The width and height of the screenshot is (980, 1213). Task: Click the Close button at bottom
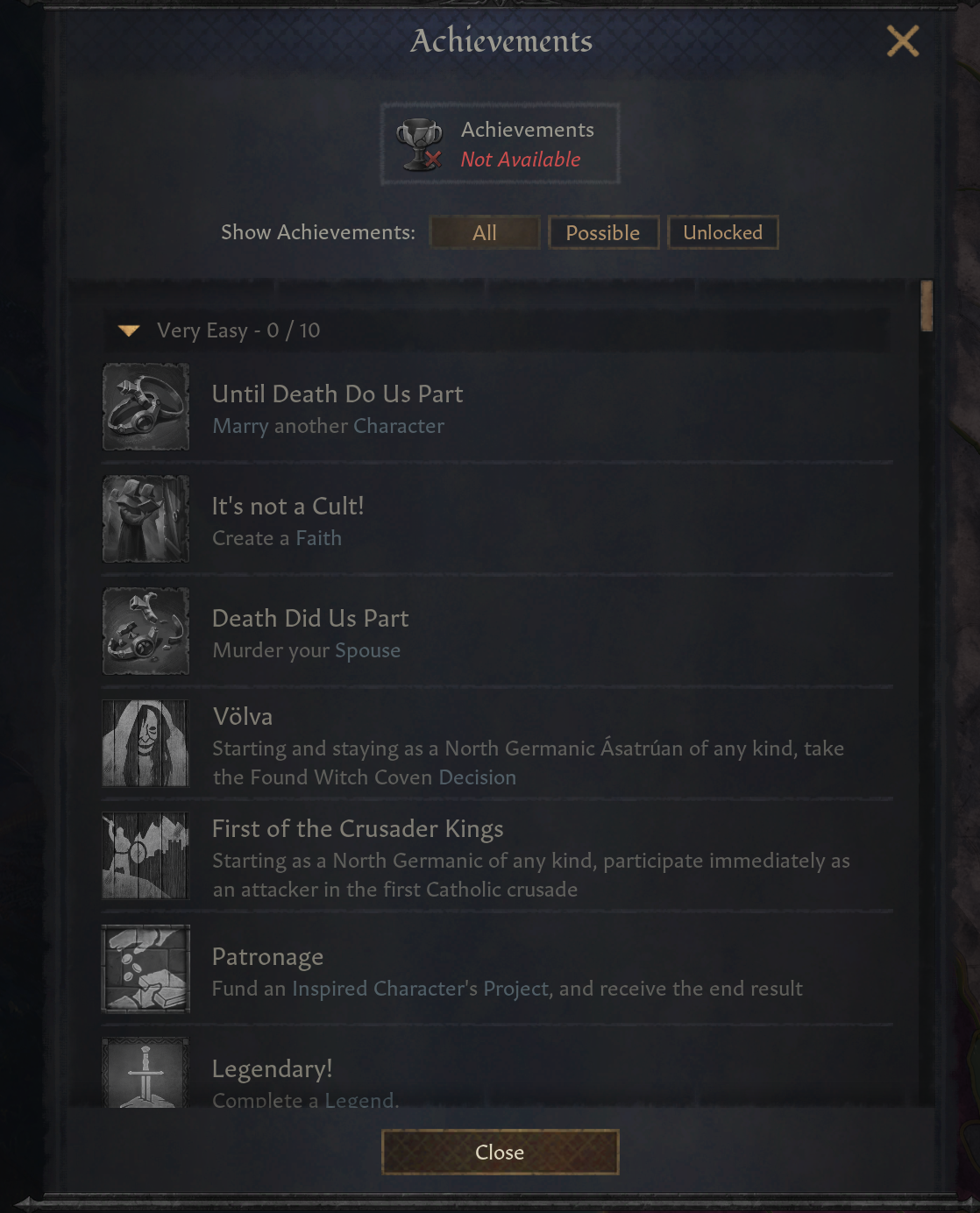point(501,1153)
